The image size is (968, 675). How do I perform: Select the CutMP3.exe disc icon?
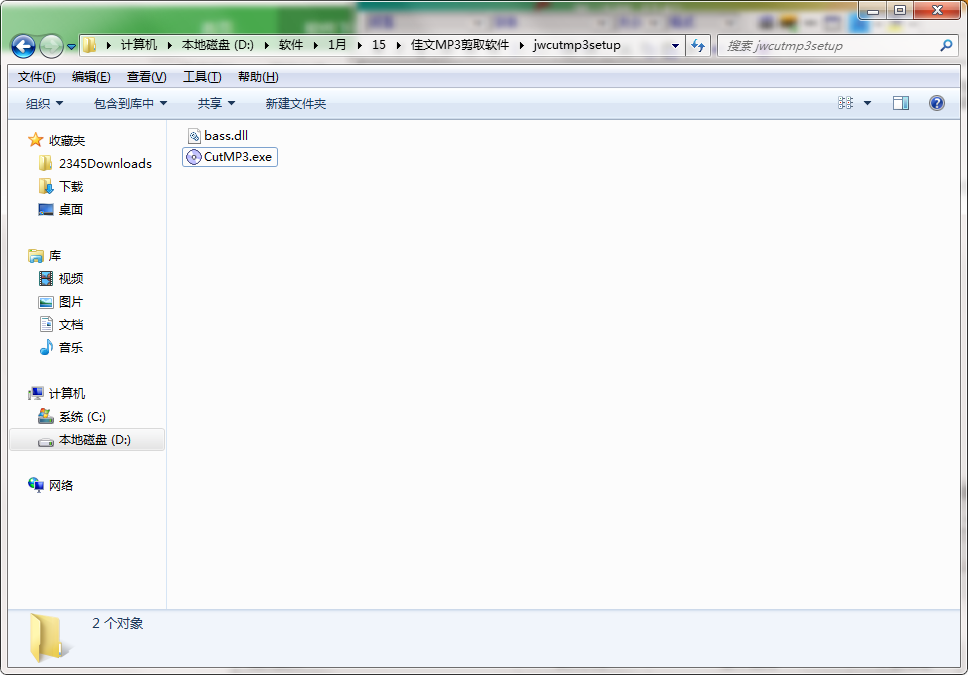(194, 157)
